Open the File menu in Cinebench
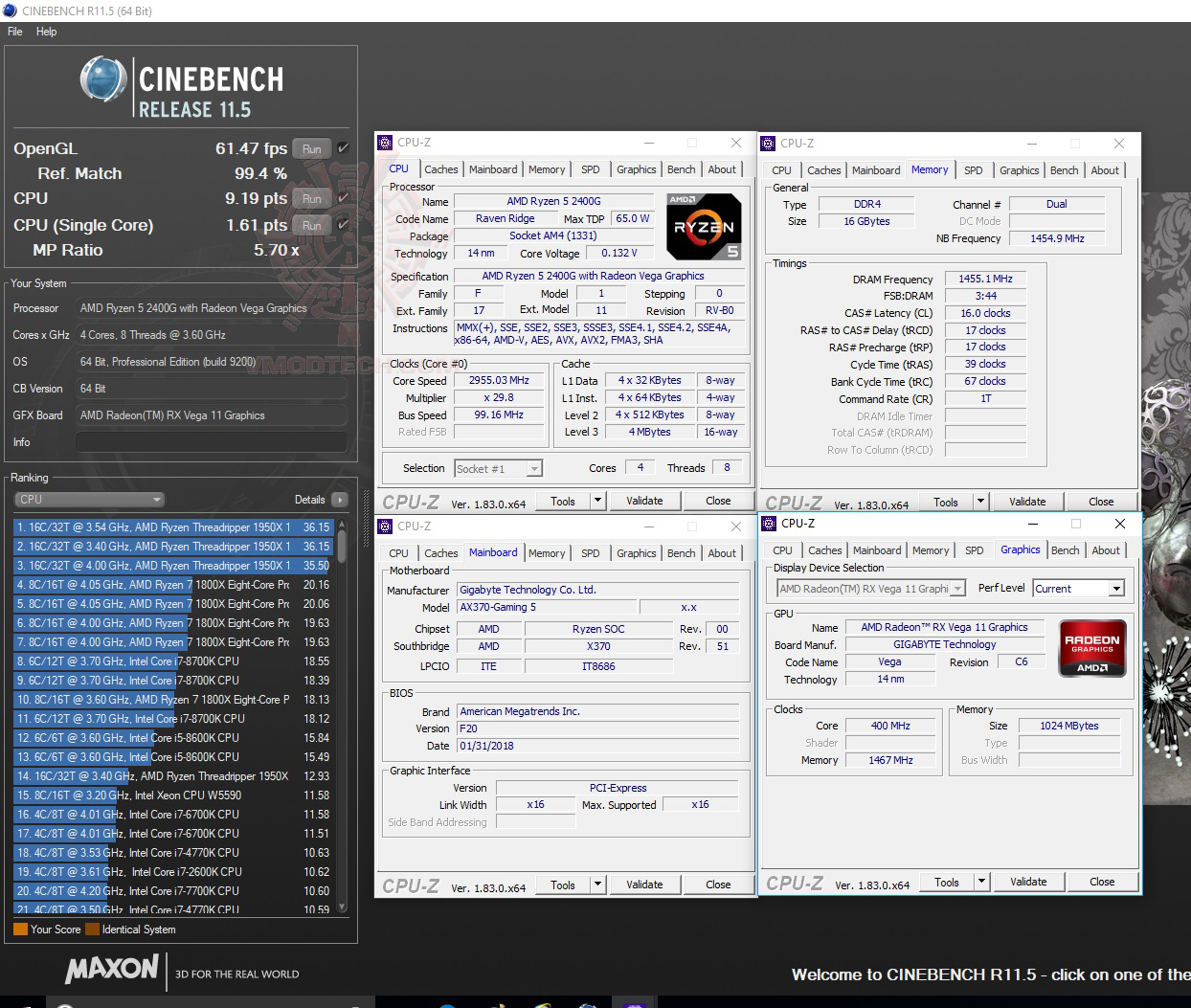 coord(14,32)
